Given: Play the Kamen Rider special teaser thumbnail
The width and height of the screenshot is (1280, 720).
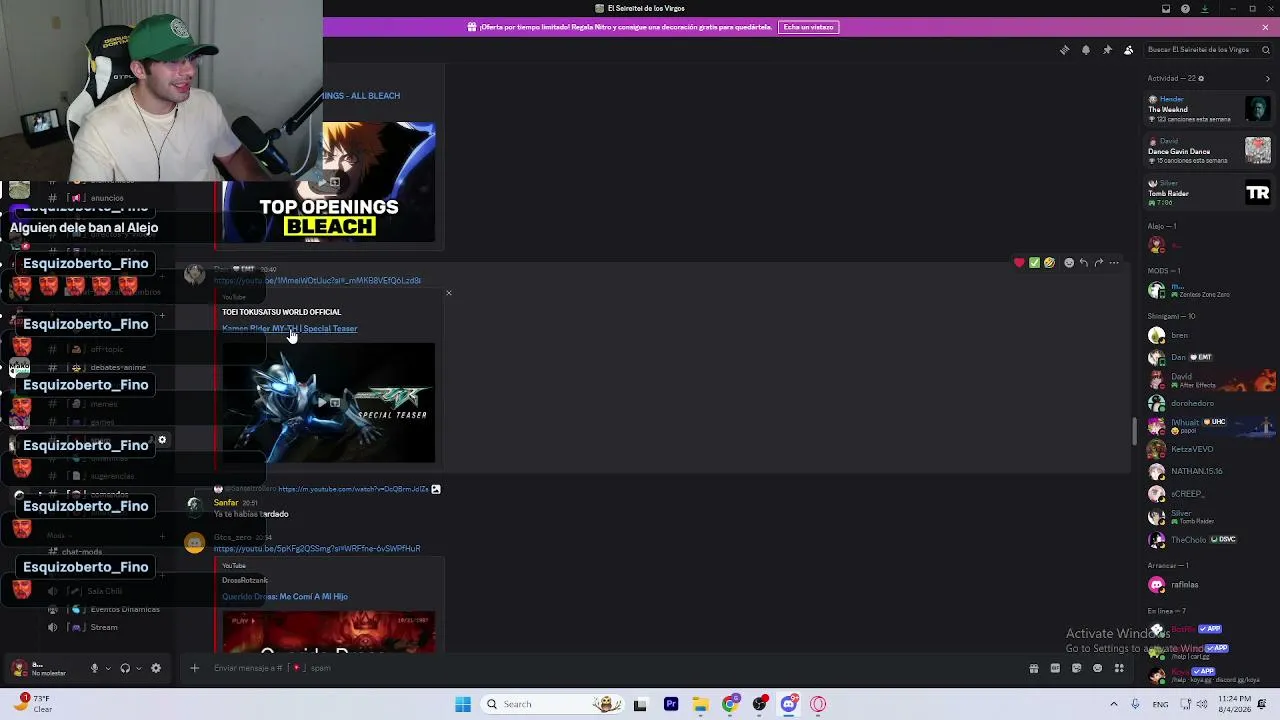Looking at the screenshot, I should click(x=328, y=403).
